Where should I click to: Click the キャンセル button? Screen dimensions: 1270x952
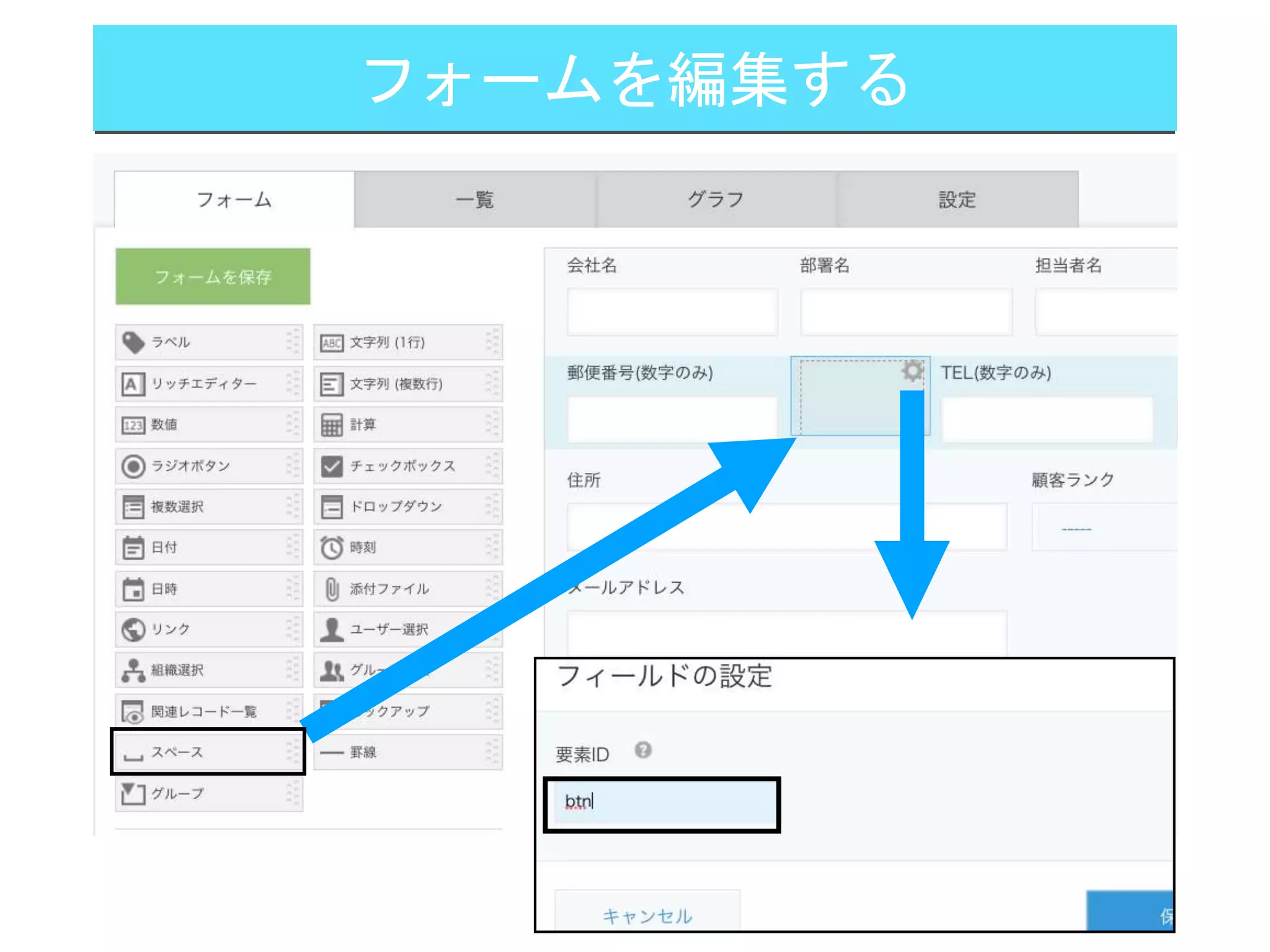tap(647, 911)
